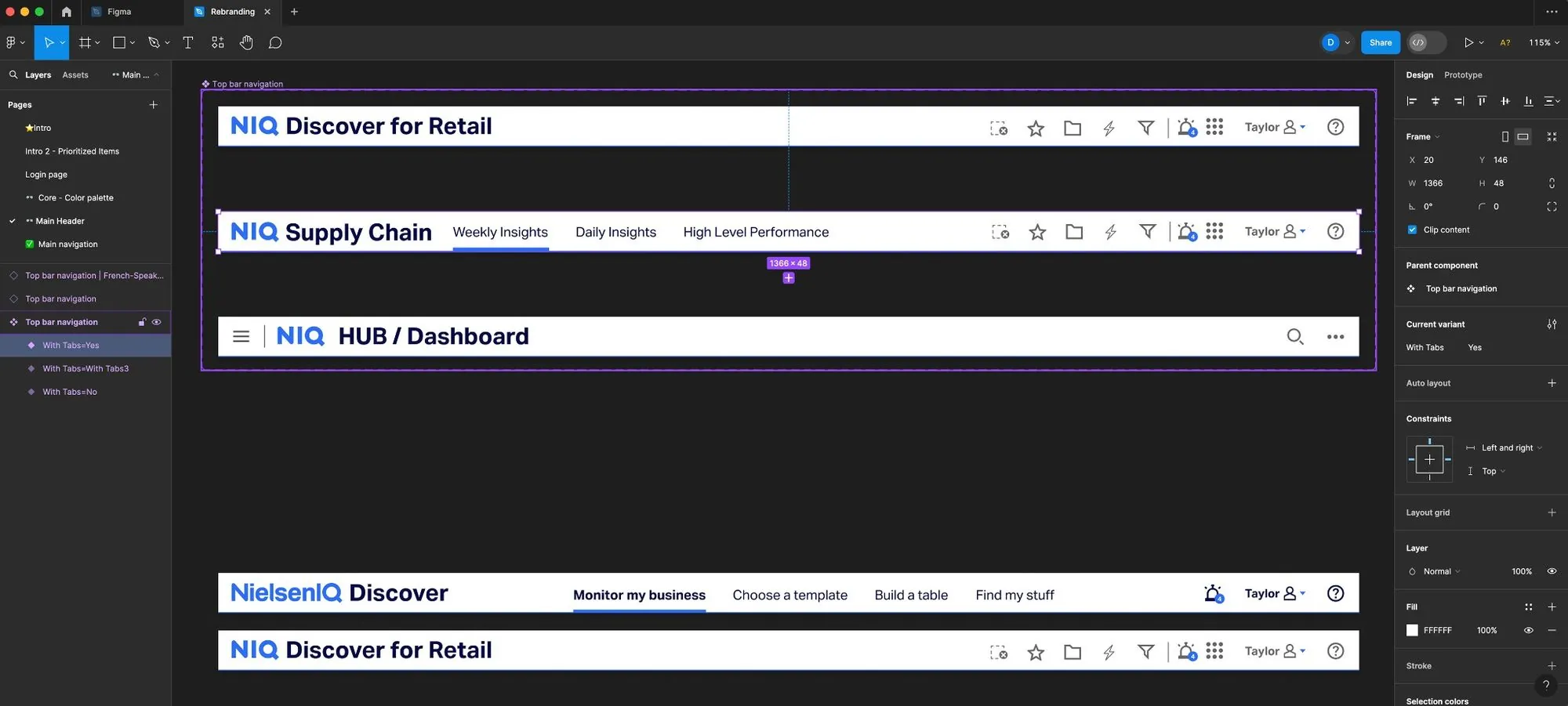This screenshot has height=706, width=1568.
Task: Align right icon in Design panel
Action: [x=1458, y=100]
